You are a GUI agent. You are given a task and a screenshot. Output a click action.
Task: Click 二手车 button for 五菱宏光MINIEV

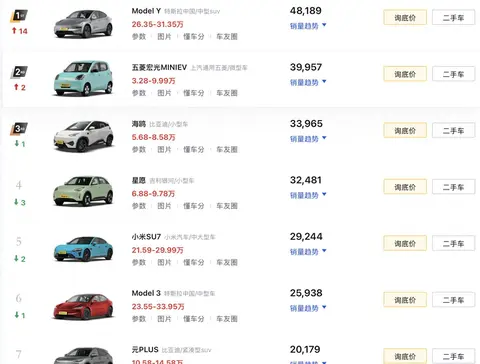coord(453,74)
